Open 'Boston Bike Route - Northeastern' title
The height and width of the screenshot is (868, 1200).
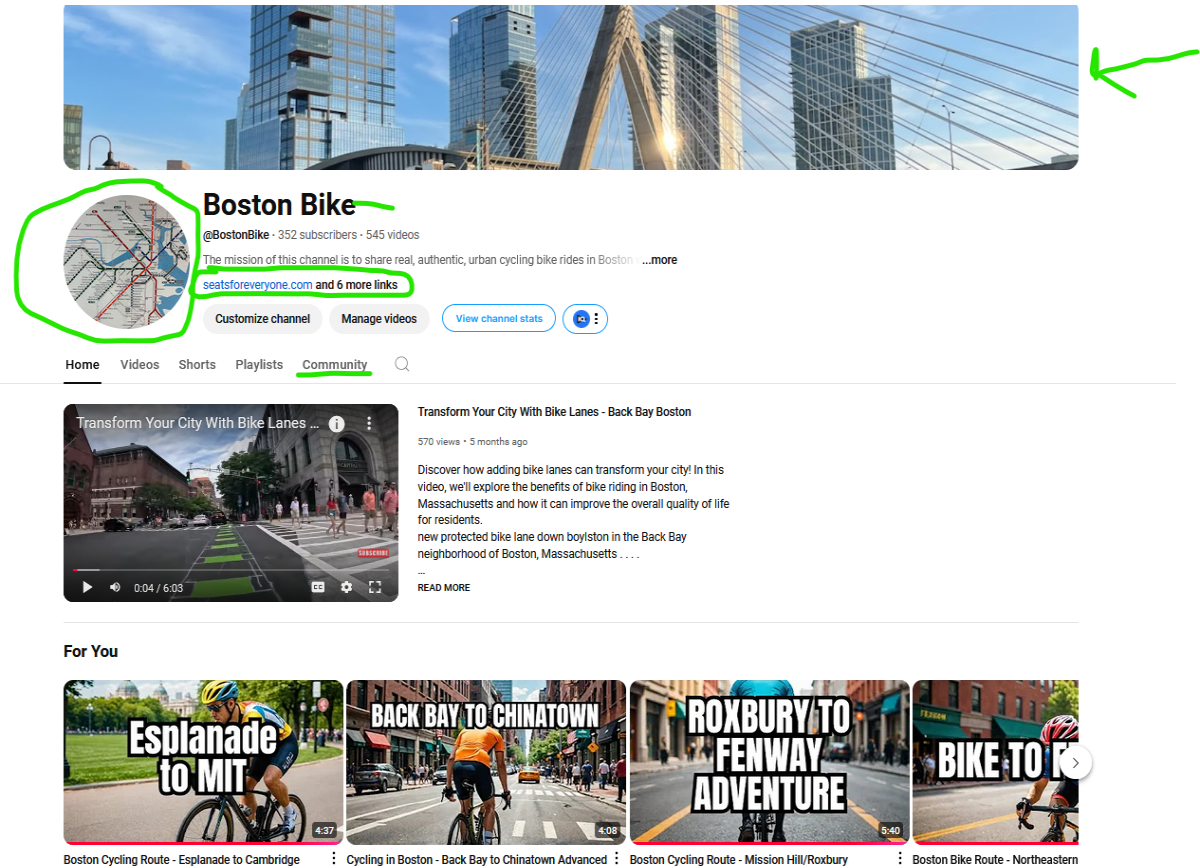pos(995,860)
